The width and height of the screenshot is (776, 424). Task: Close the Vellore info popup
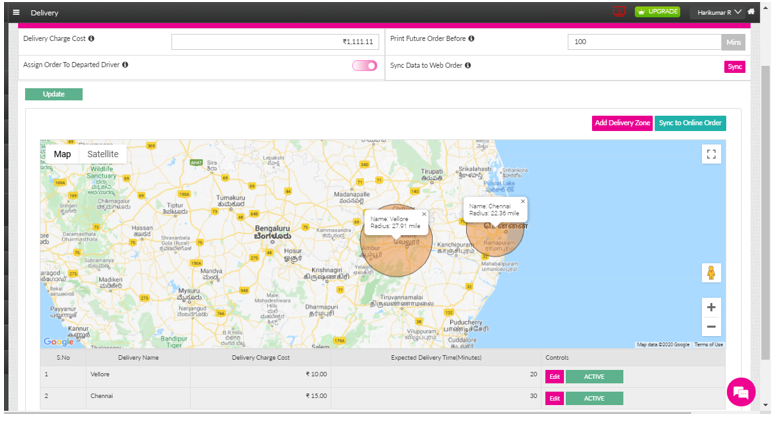pyautogui.click(x=424, y=214)
